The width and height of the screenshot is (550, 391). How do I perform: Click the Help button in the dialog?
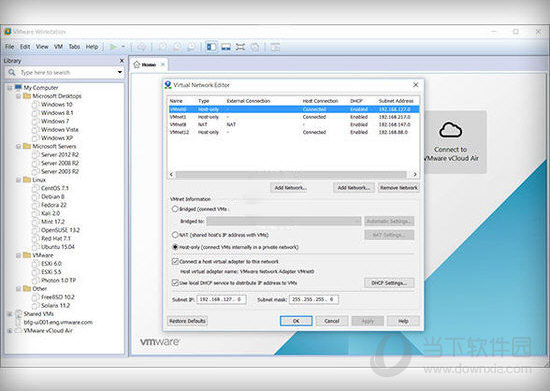403,321
